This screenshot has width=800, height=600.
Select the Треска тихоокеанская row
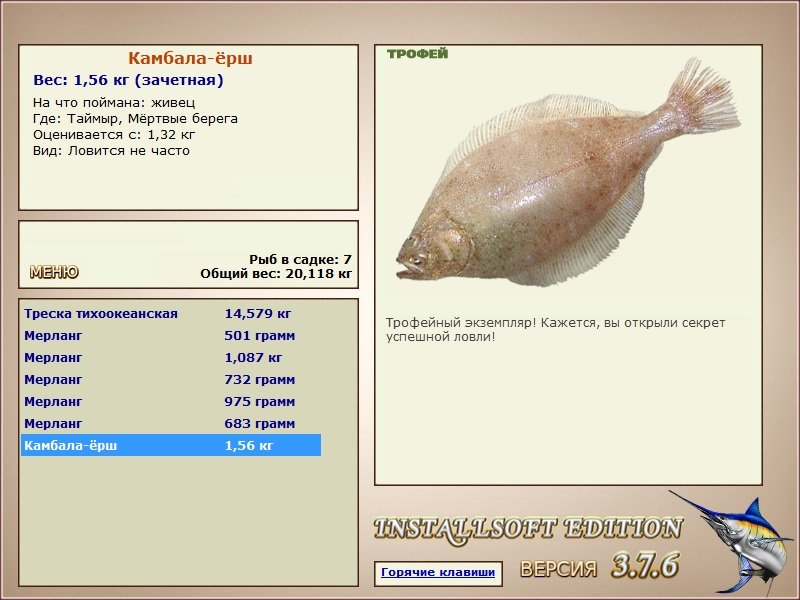coord(171,313)
